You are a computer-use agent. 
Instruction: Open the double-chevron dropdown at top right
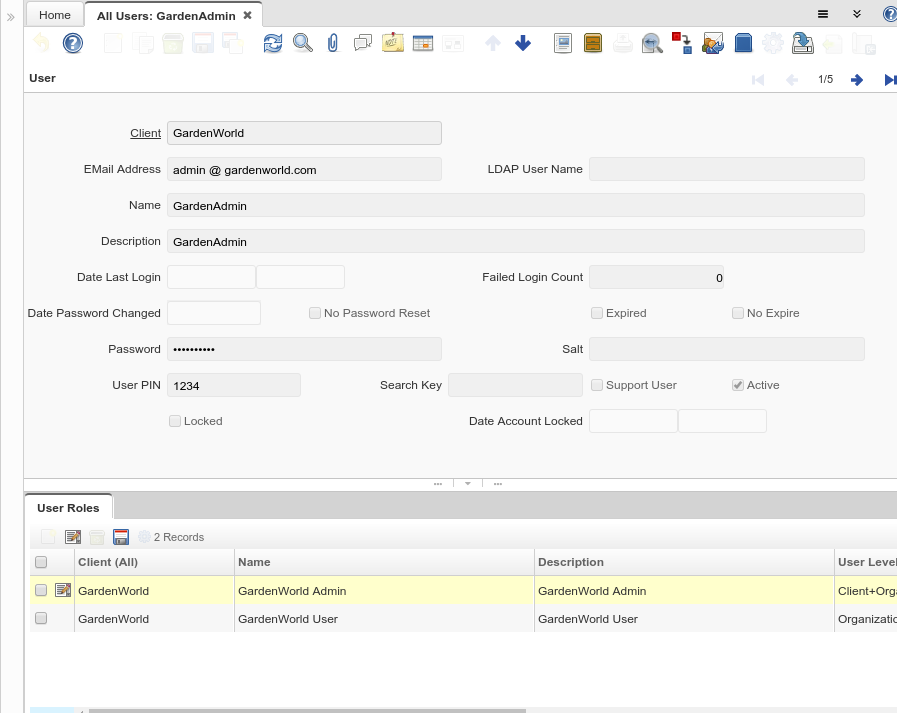(x=857, y=14)
